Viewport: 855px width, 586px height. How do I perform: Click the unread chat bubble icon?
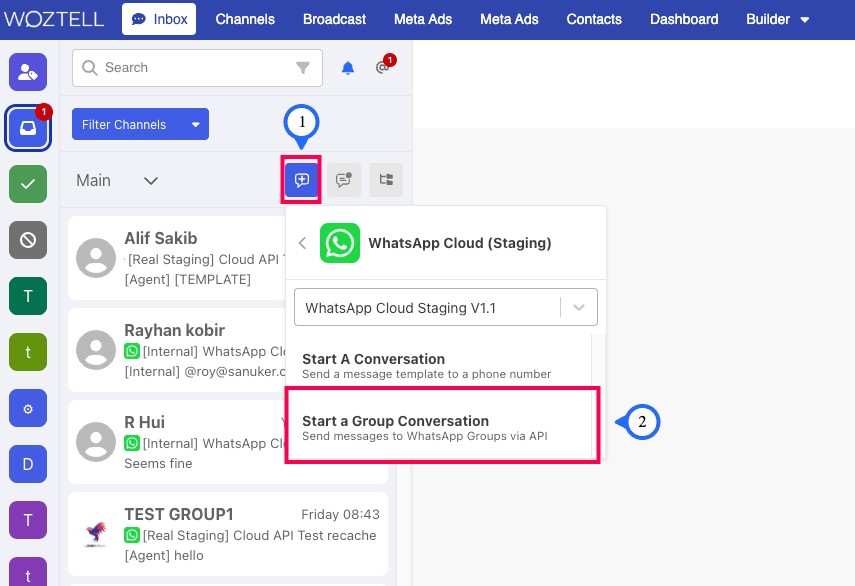pyautogui.click(x=344, y=180)
